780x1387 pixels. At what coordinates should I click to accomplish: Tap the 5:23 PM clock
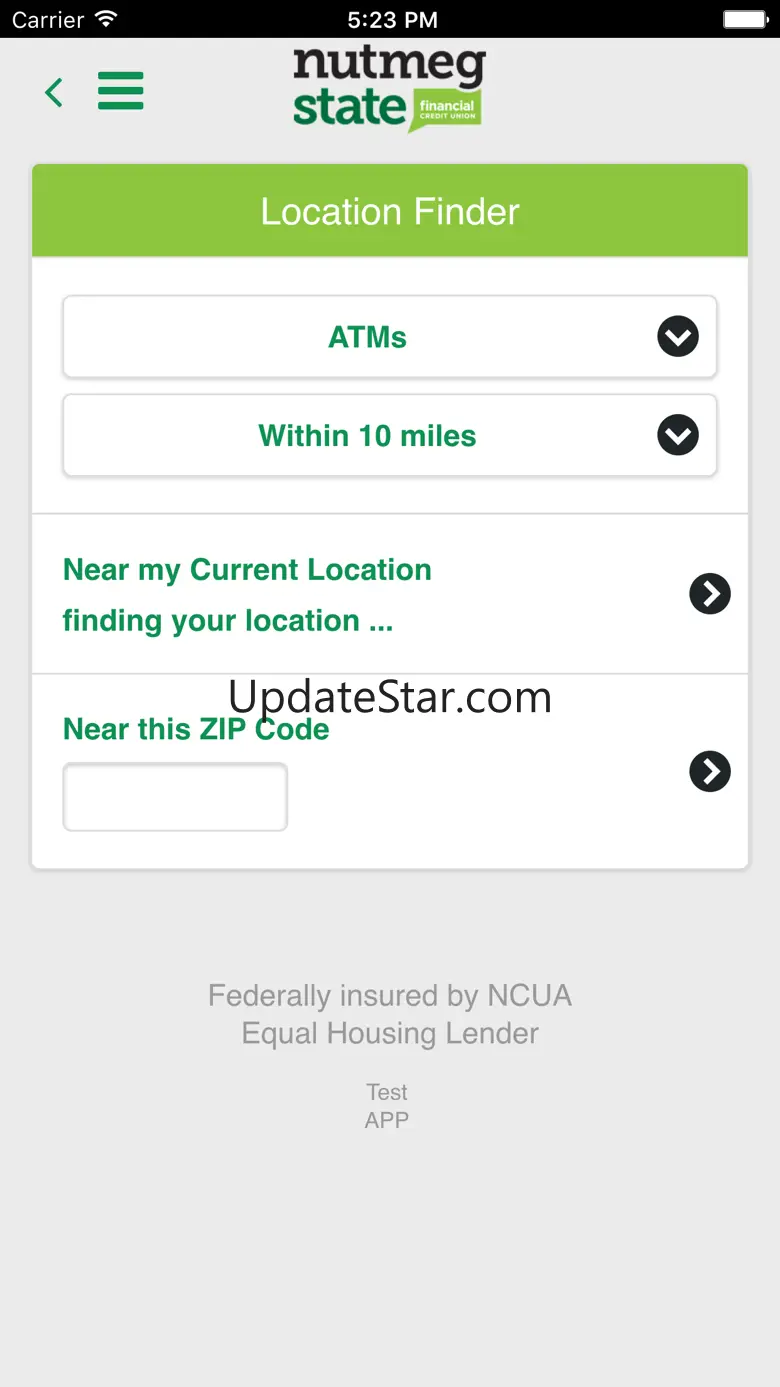392,19
